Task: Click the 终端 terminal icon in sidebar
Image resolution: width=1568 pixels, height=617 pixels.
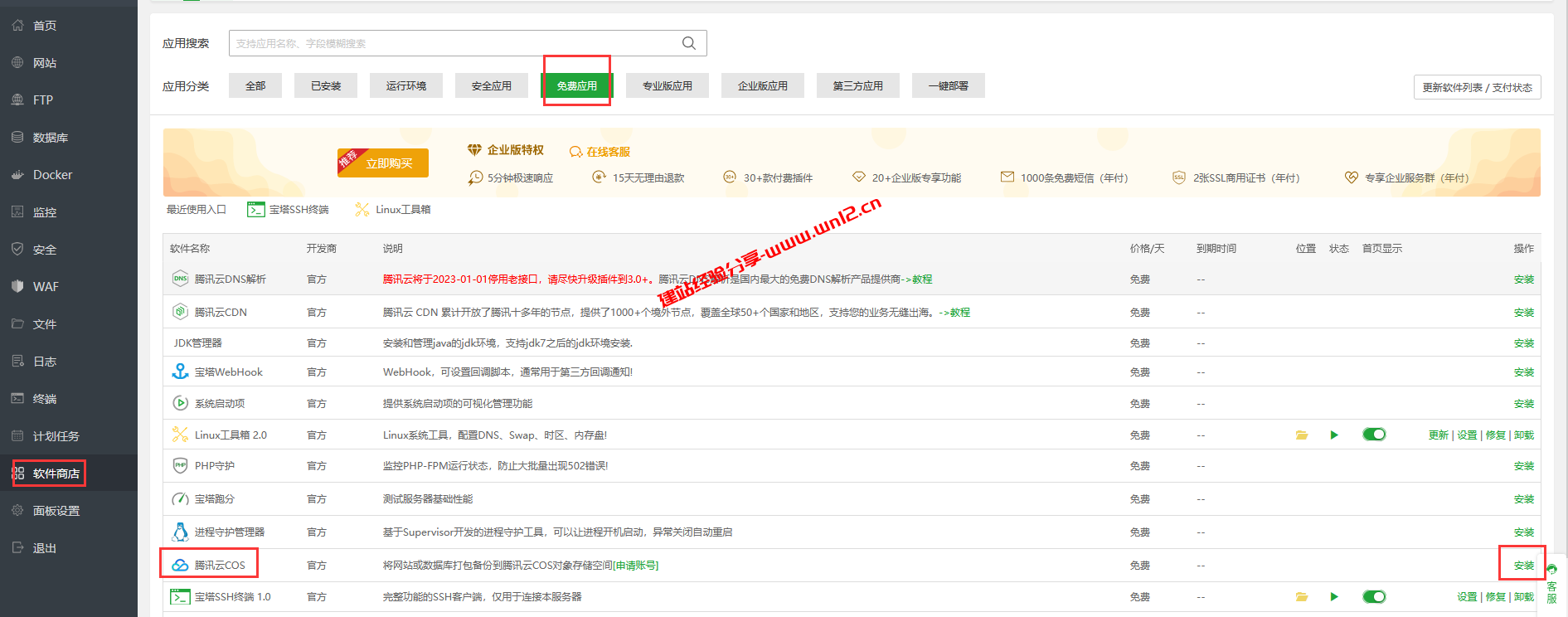Action: pyautogui.click(x=17, y=398)
